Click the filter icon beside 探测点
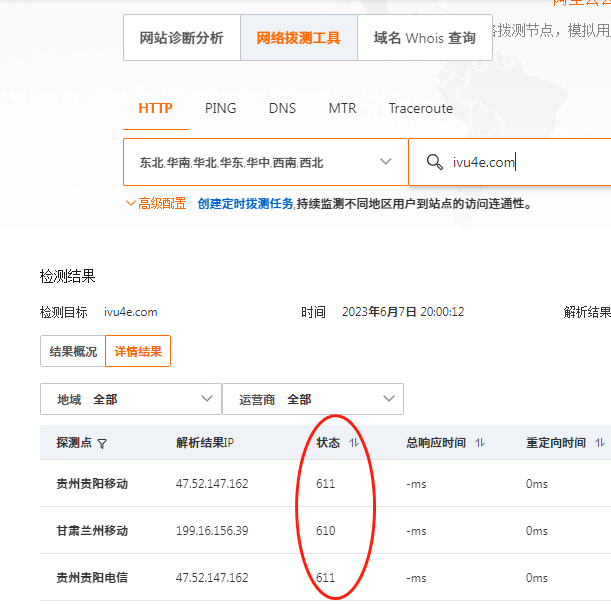The image size is (611, 604). point(102,443)
